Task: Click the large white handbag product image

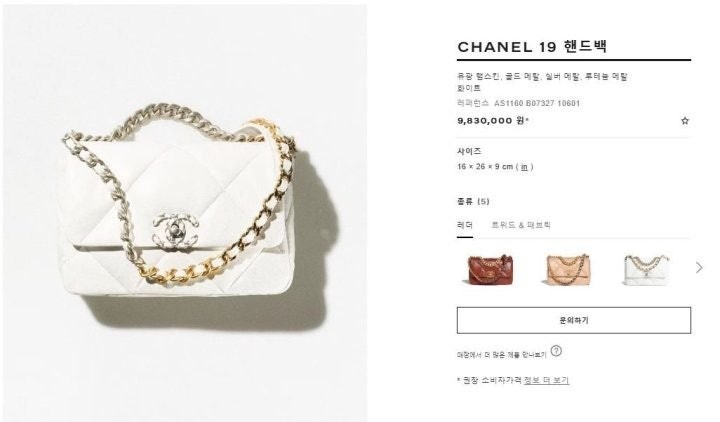Action: (x=185, y=213)
